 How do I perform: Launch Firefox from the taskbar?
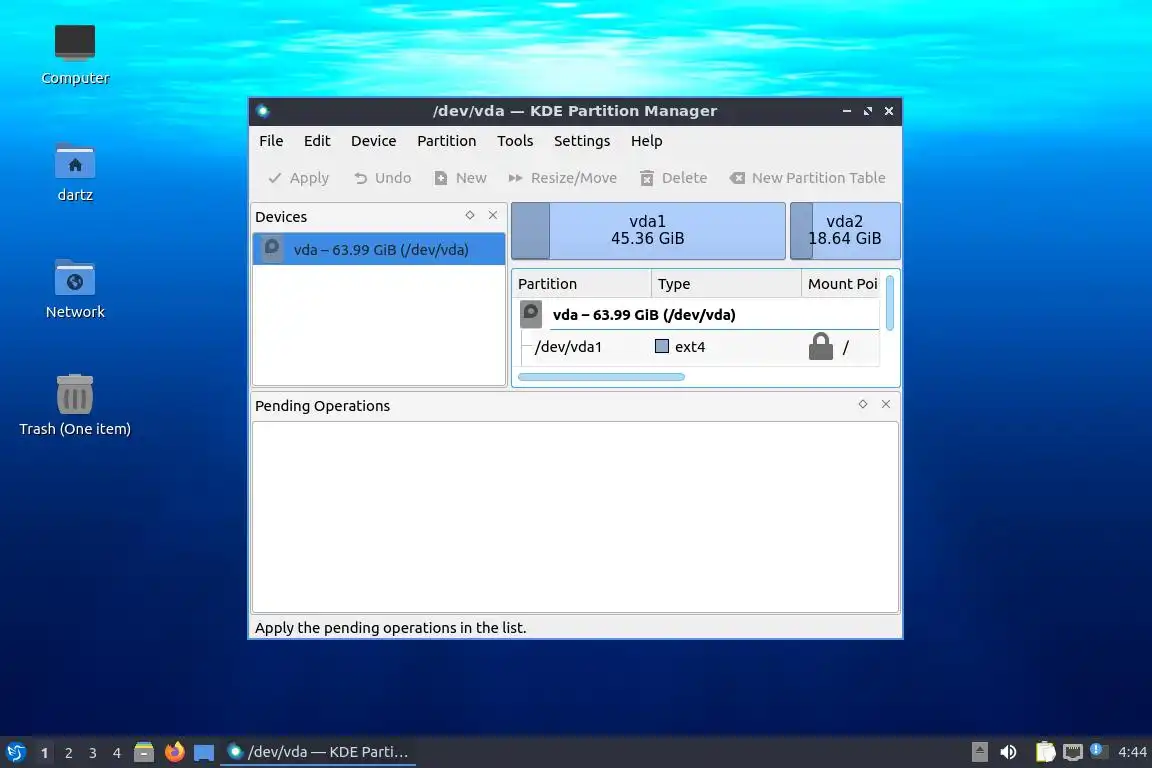[x=174, y=752]
